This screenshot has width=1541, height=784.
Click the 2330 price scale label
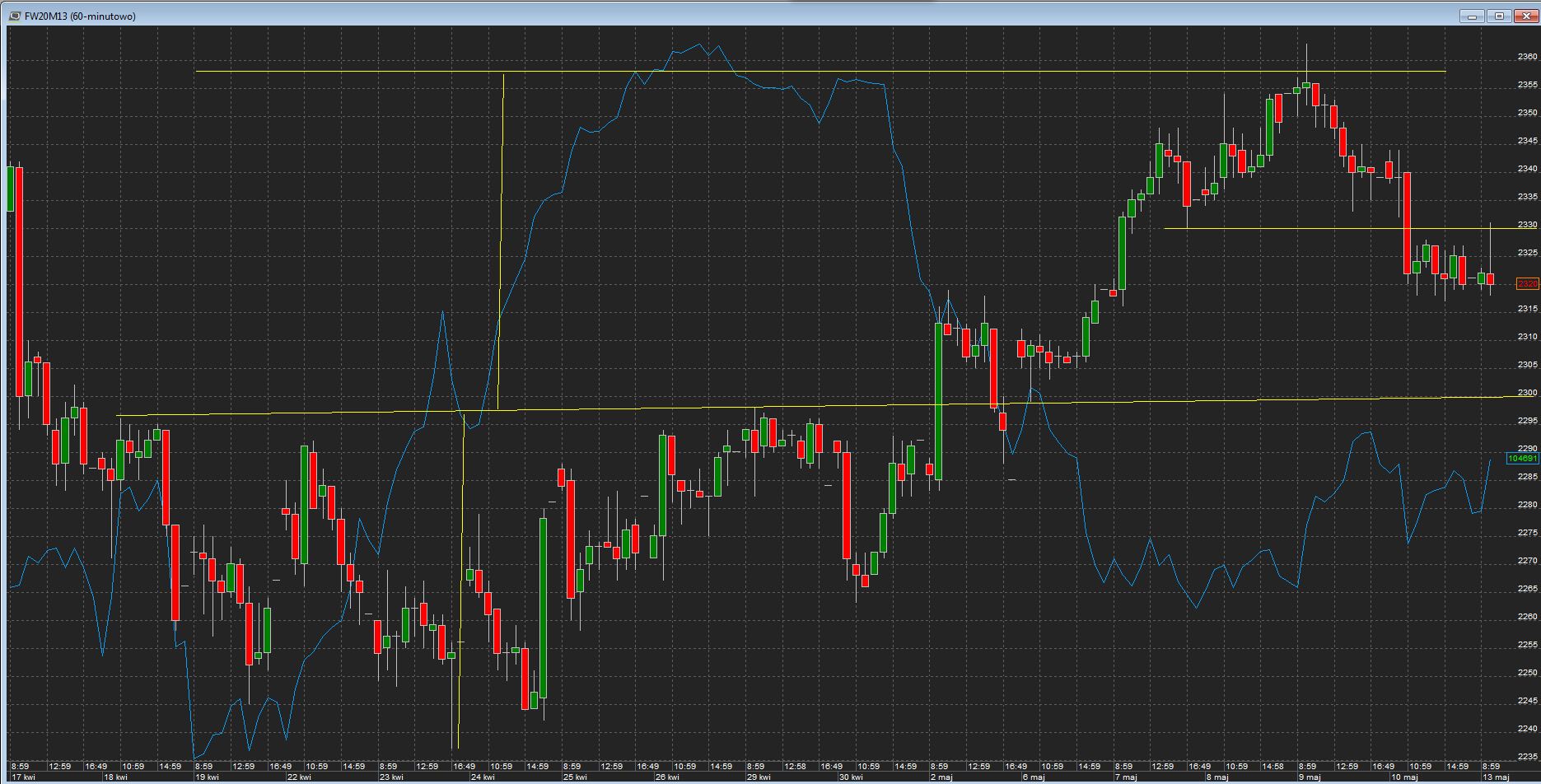pos(1527,225)
